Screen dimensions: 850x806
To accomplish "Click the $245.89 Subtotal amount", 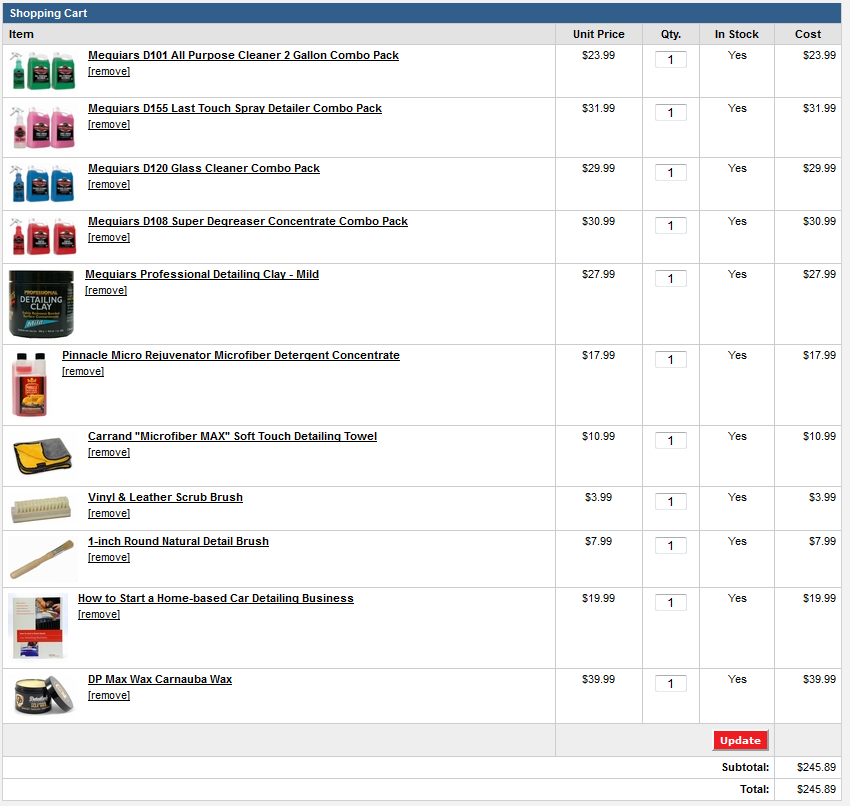I will [x=816, y=768].
